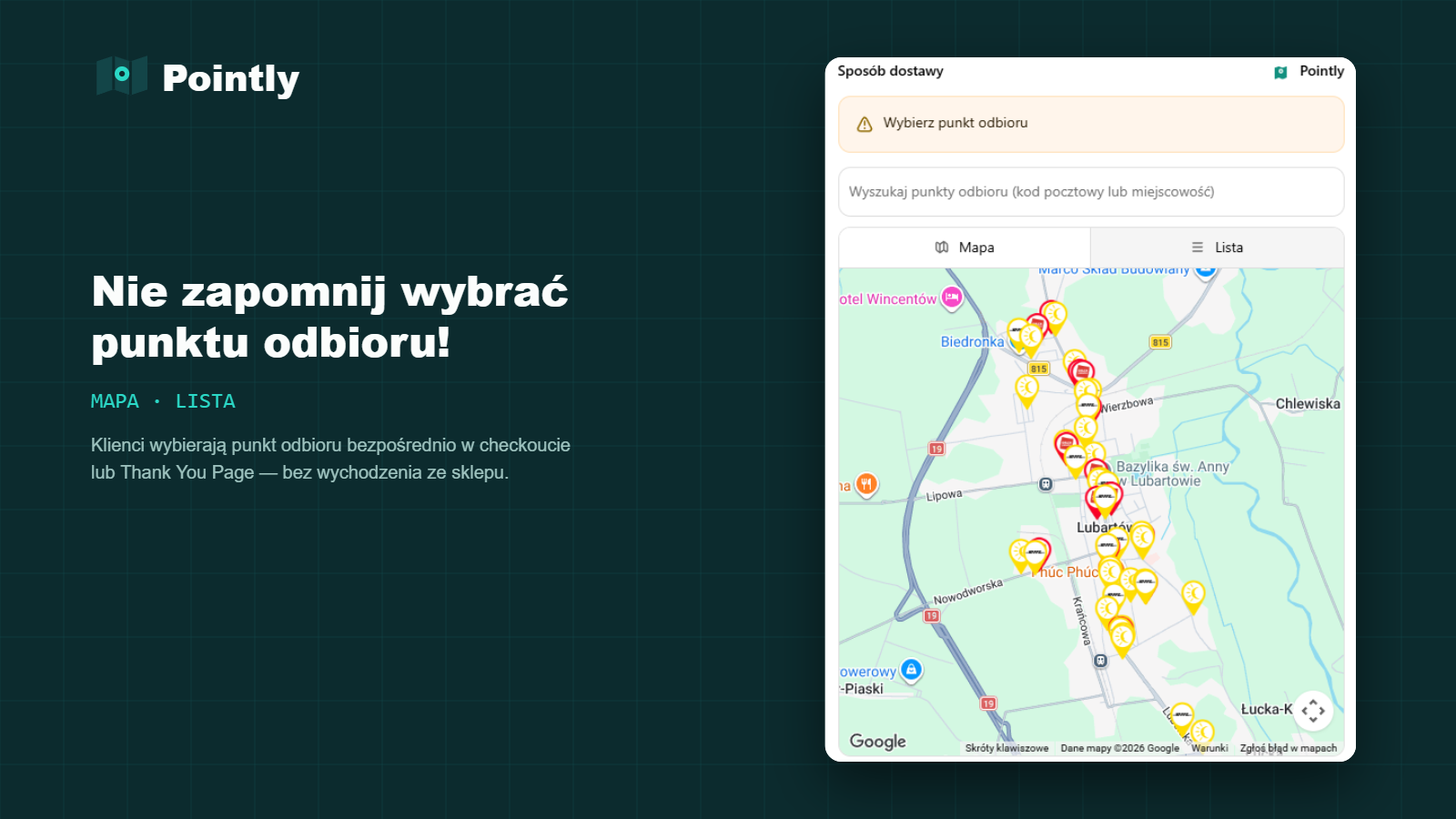The image size is (1456, 819).
Task: Click the paragraph starting with Klienci wybierają
Action: (330, 459)
